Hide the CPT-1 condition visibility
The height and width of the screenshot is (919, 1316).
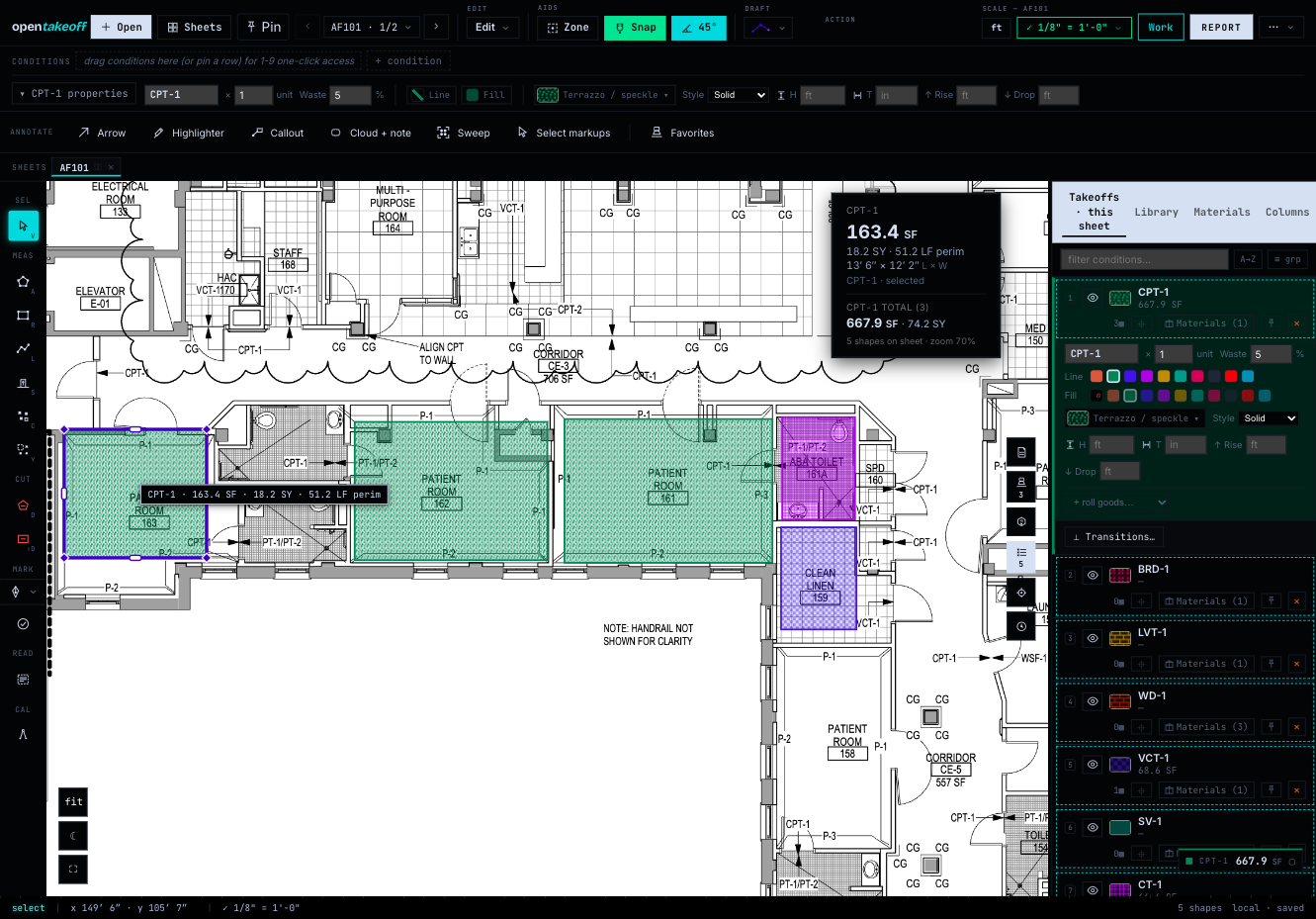(x=1093, y=298)
